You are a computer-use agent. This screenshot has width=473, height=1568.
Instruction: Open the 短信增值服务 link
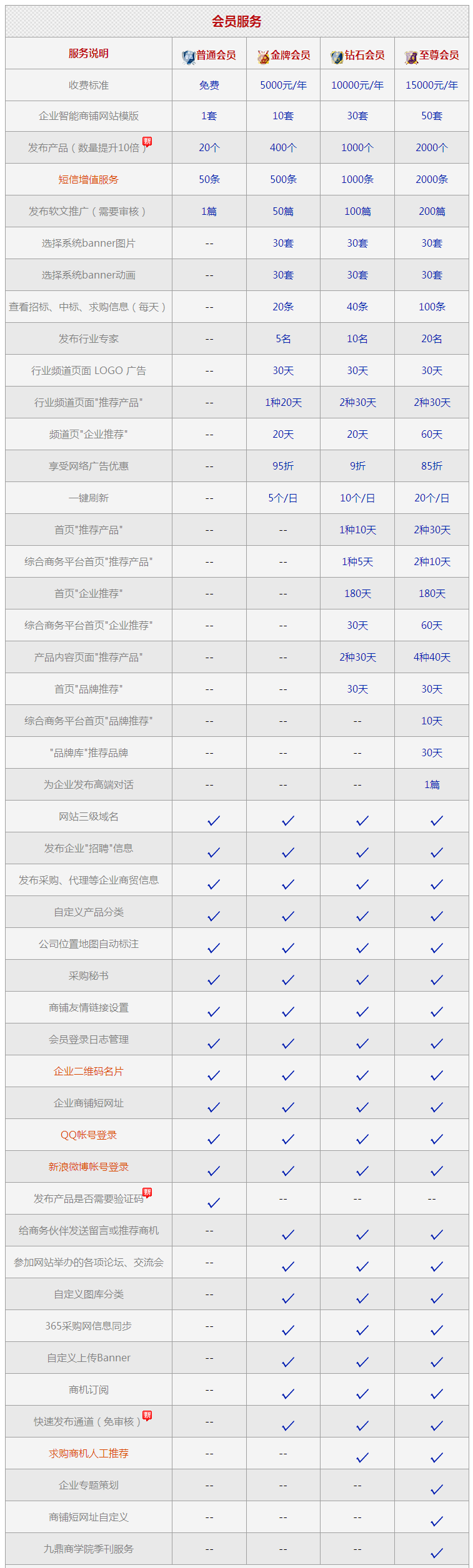[89, 179]
